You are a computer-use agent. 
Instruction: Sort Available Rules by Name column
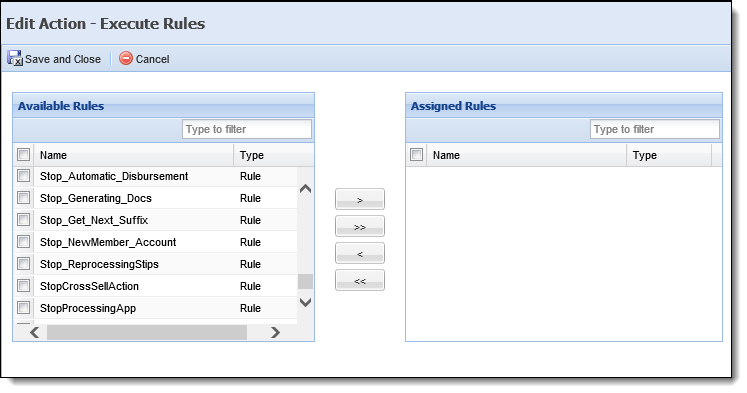(x=134, y=155)
